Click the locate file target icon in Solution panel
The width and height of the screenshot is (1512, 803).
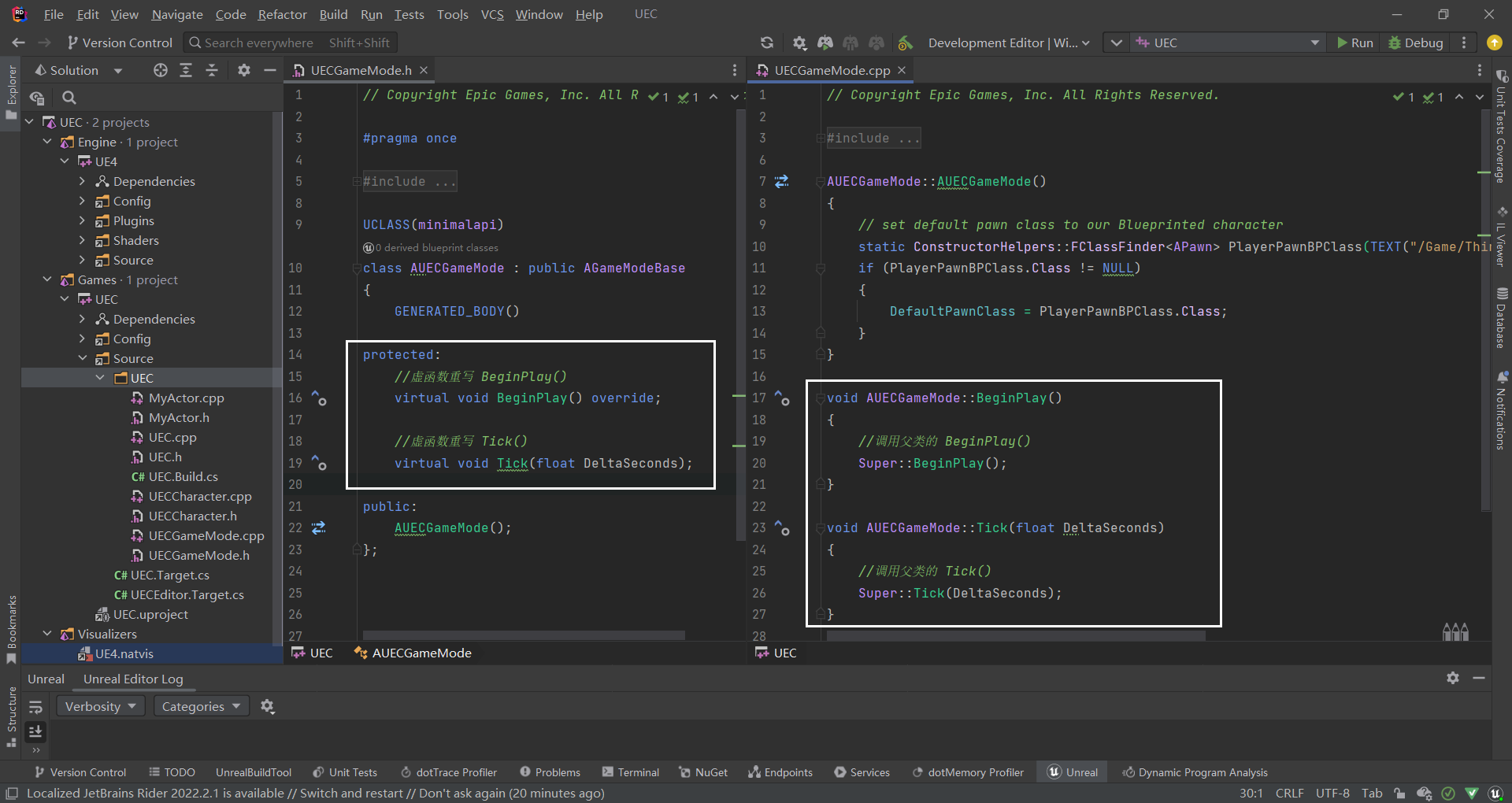161,71
